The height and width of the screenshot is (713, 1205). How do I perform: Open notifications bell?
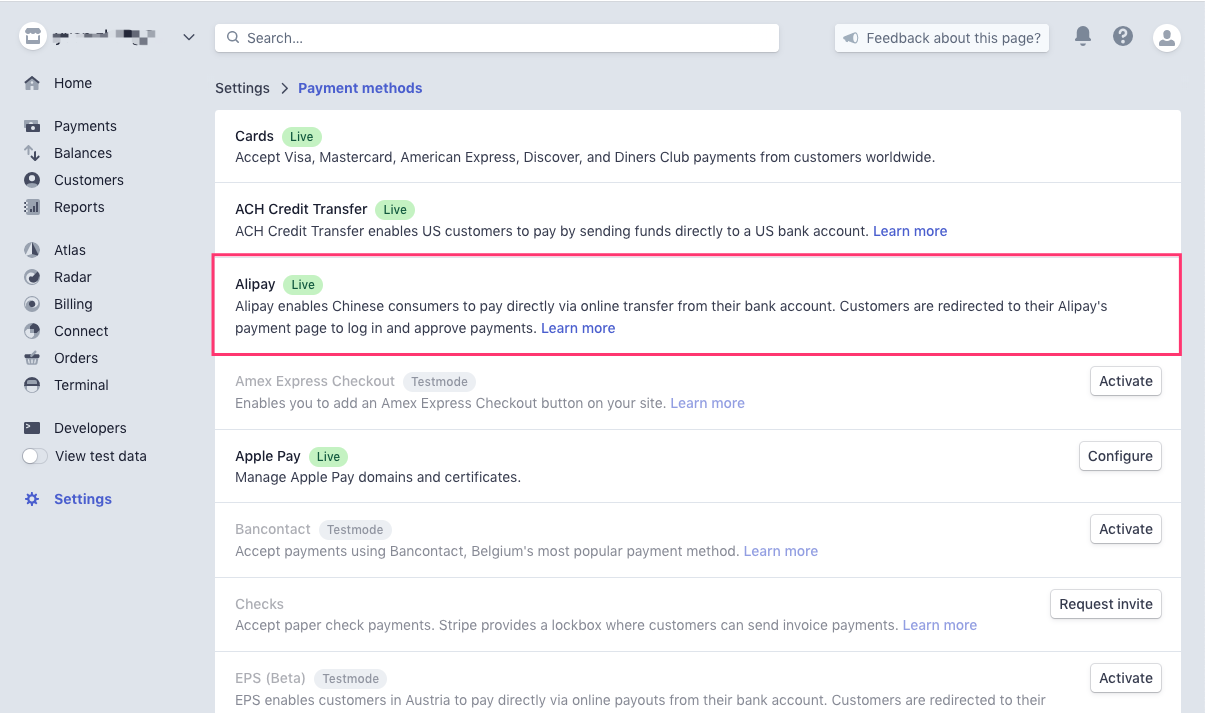click(1083, 37)
